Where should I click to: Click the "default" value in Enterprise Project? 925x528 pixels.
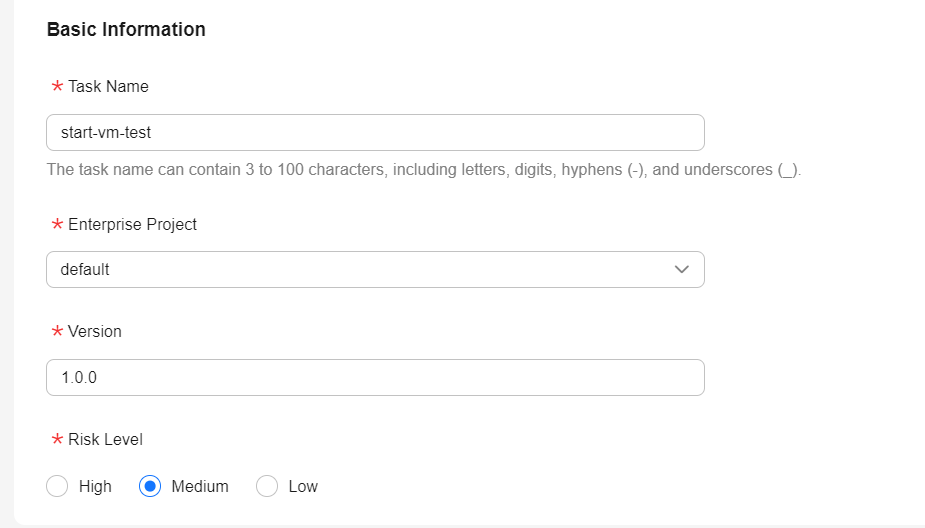85,269
